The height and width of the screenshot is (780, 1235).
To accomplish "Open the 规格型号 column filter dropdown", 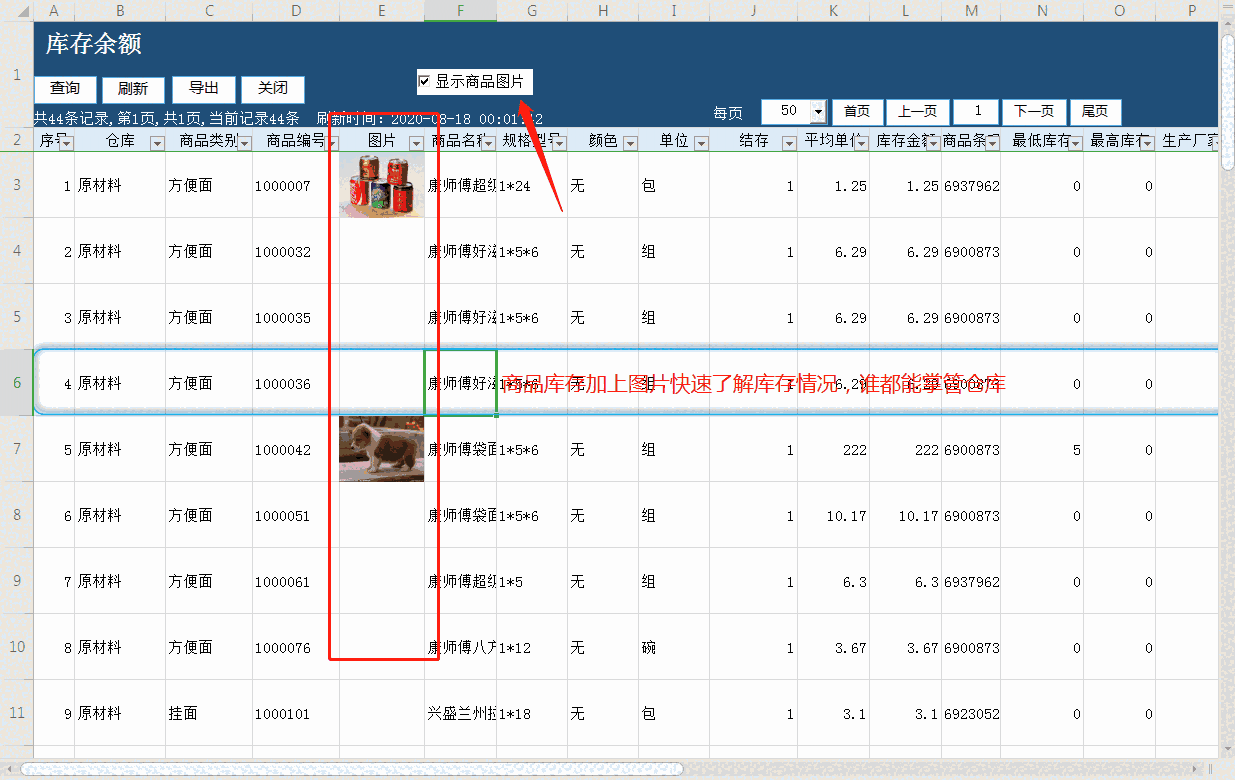I will pyautogui.click(x=560, y=145).
